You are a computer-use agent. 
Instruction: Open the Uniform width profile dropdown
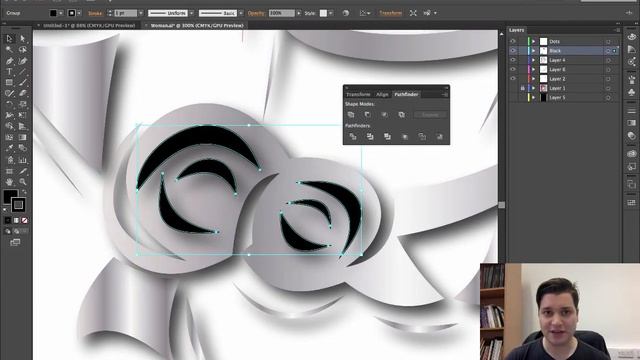(191, 13)
